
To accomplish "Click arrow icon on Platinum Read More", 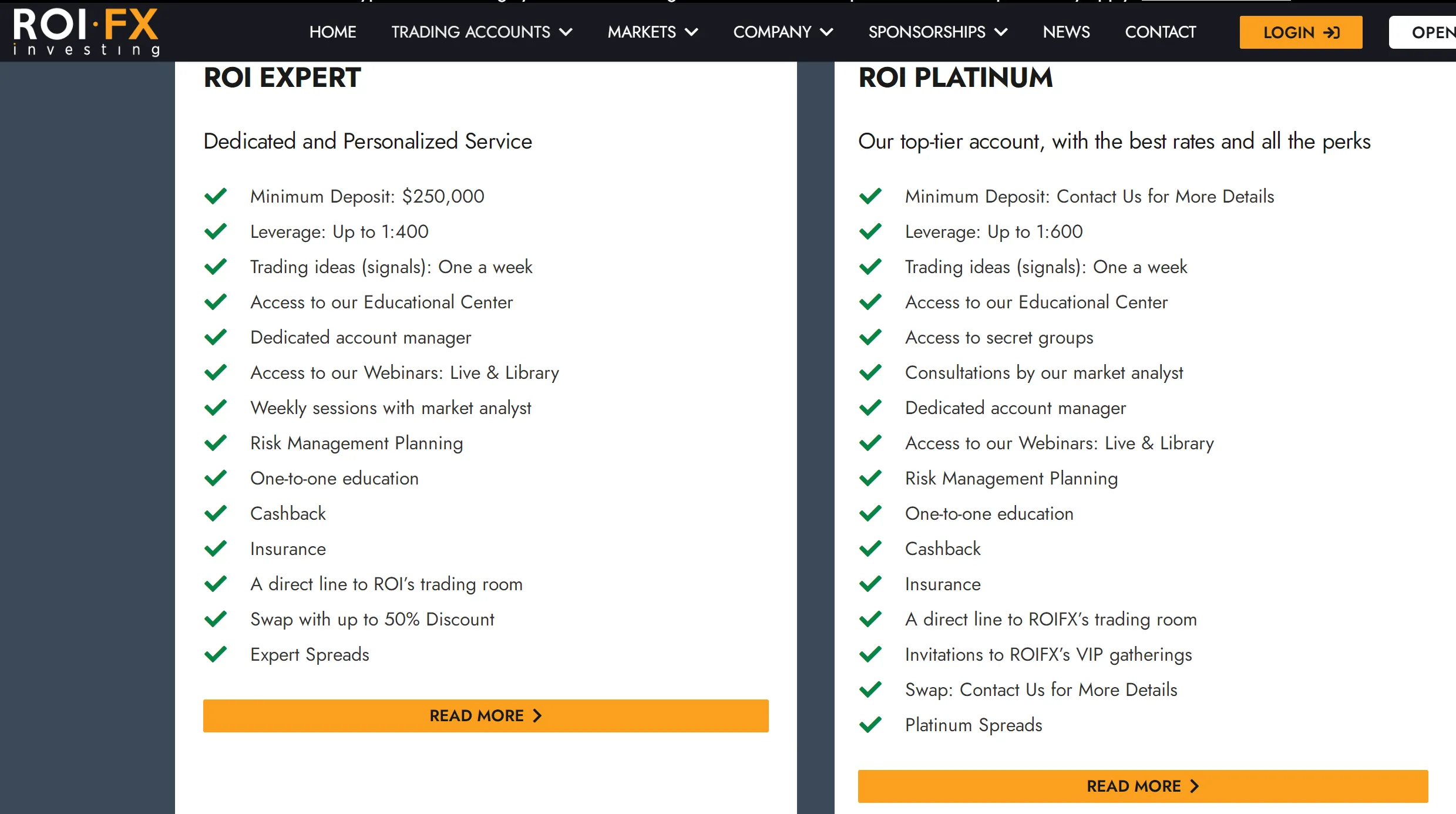I will [x=1194, y=786].
